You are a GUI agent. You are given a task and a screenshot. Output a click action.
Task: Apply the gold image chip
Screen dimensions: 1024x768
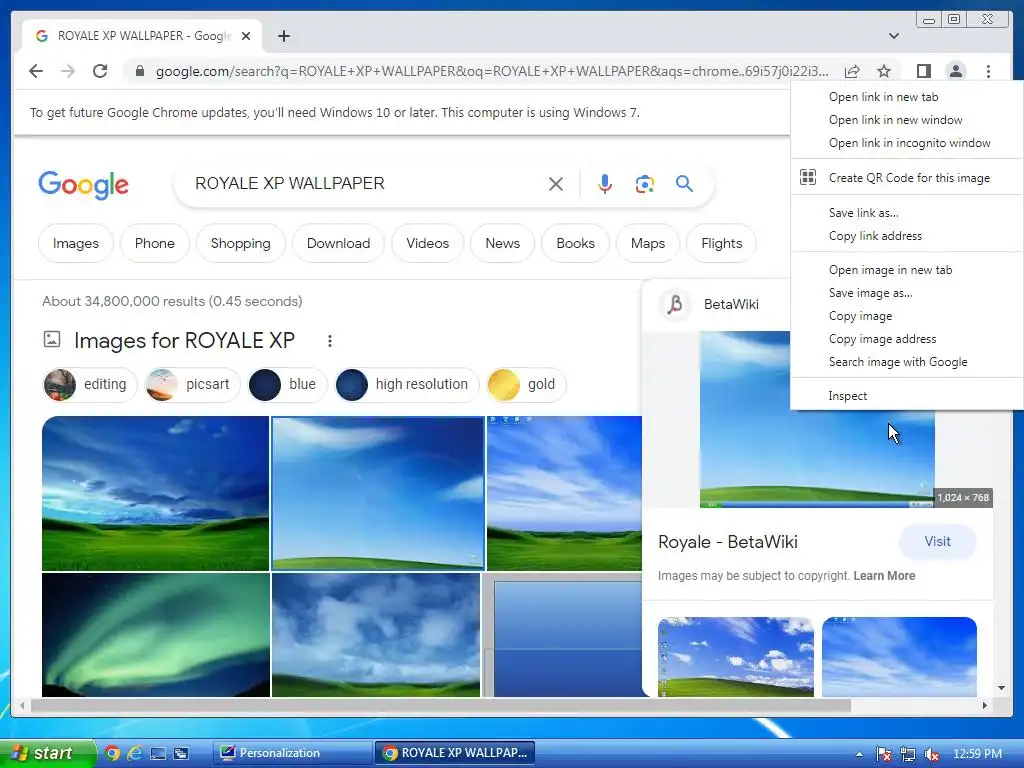click(x=526, y=384)
